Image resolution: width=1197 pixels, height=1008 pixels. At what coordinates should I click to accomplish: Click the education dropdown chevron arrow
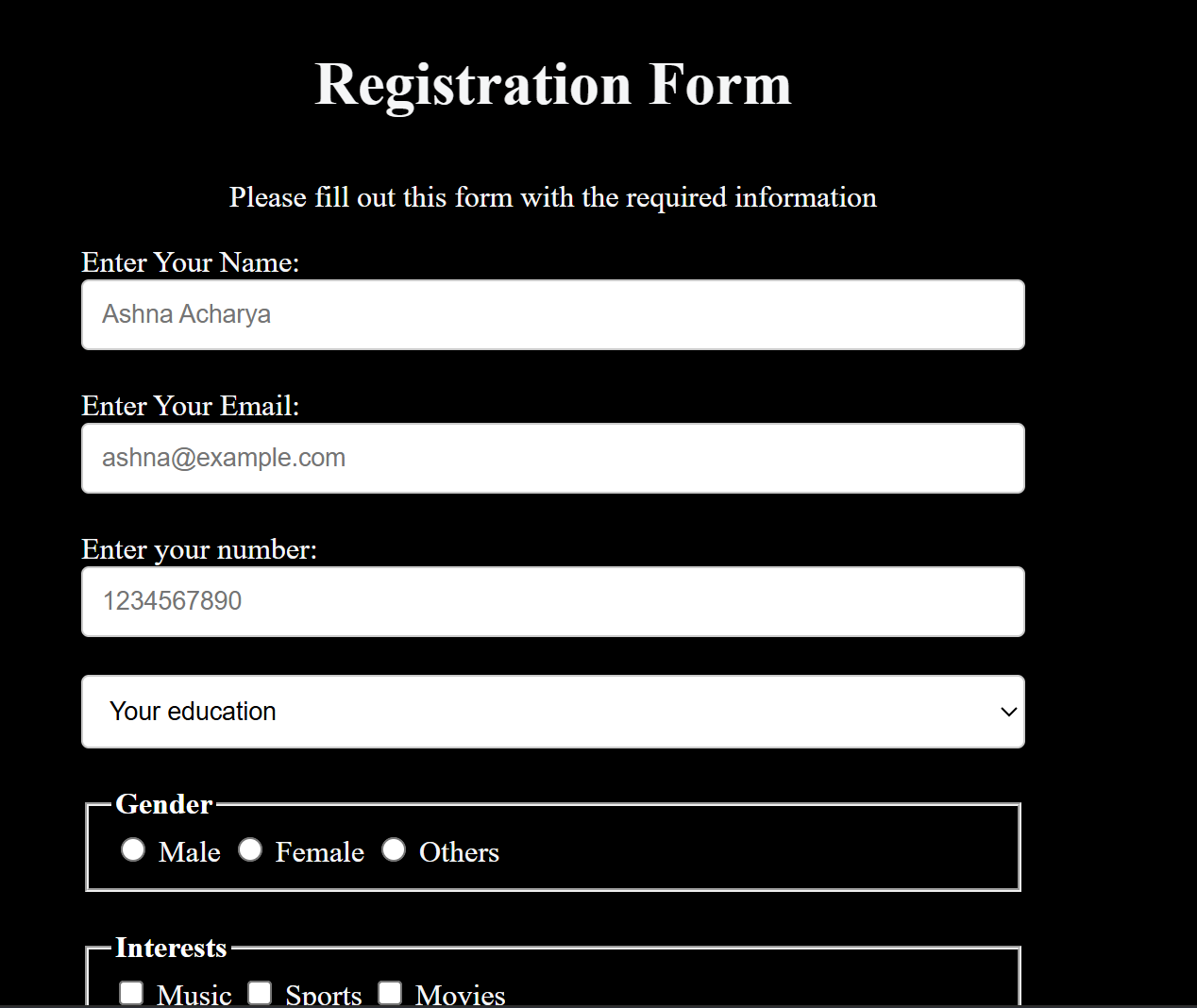(1007, 712)
